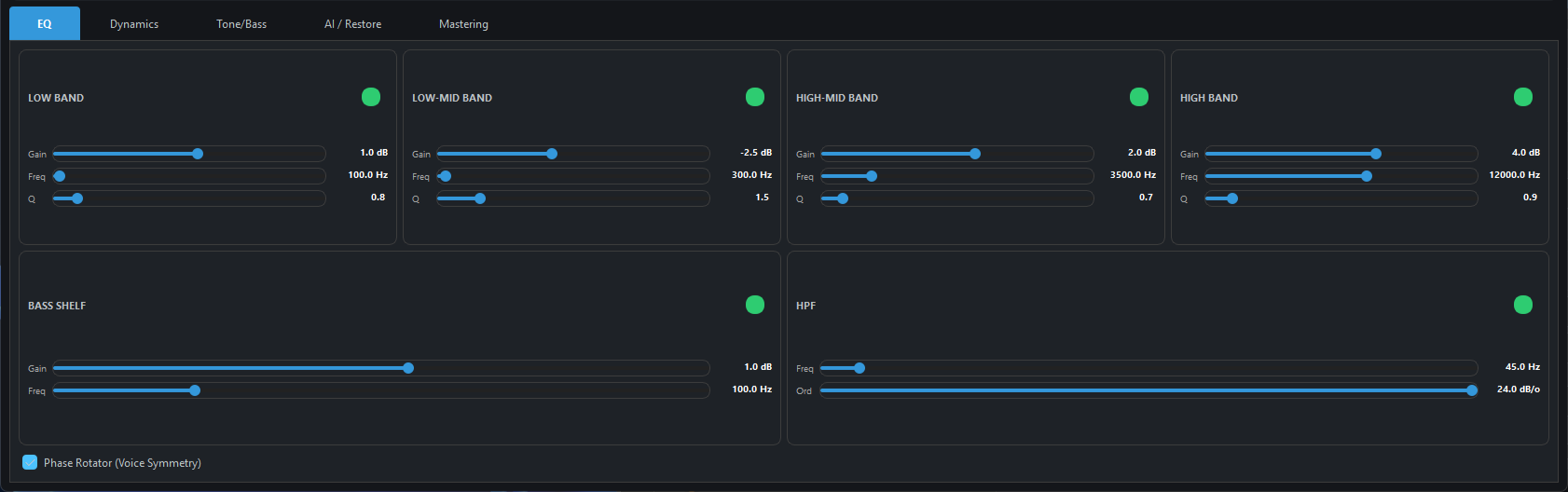Click the HIGH-MID BAND heading
The height and width of the screenshot is (492, 1568).
837,98
